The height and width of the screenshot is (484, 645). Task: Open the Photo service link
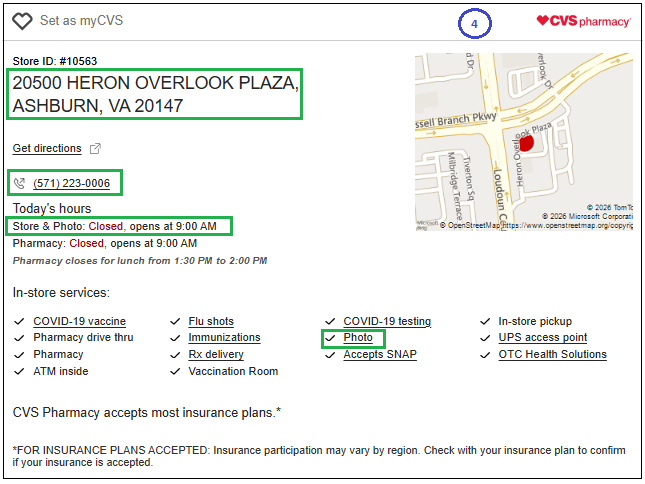pyautogui.click(x=358, y=338)
